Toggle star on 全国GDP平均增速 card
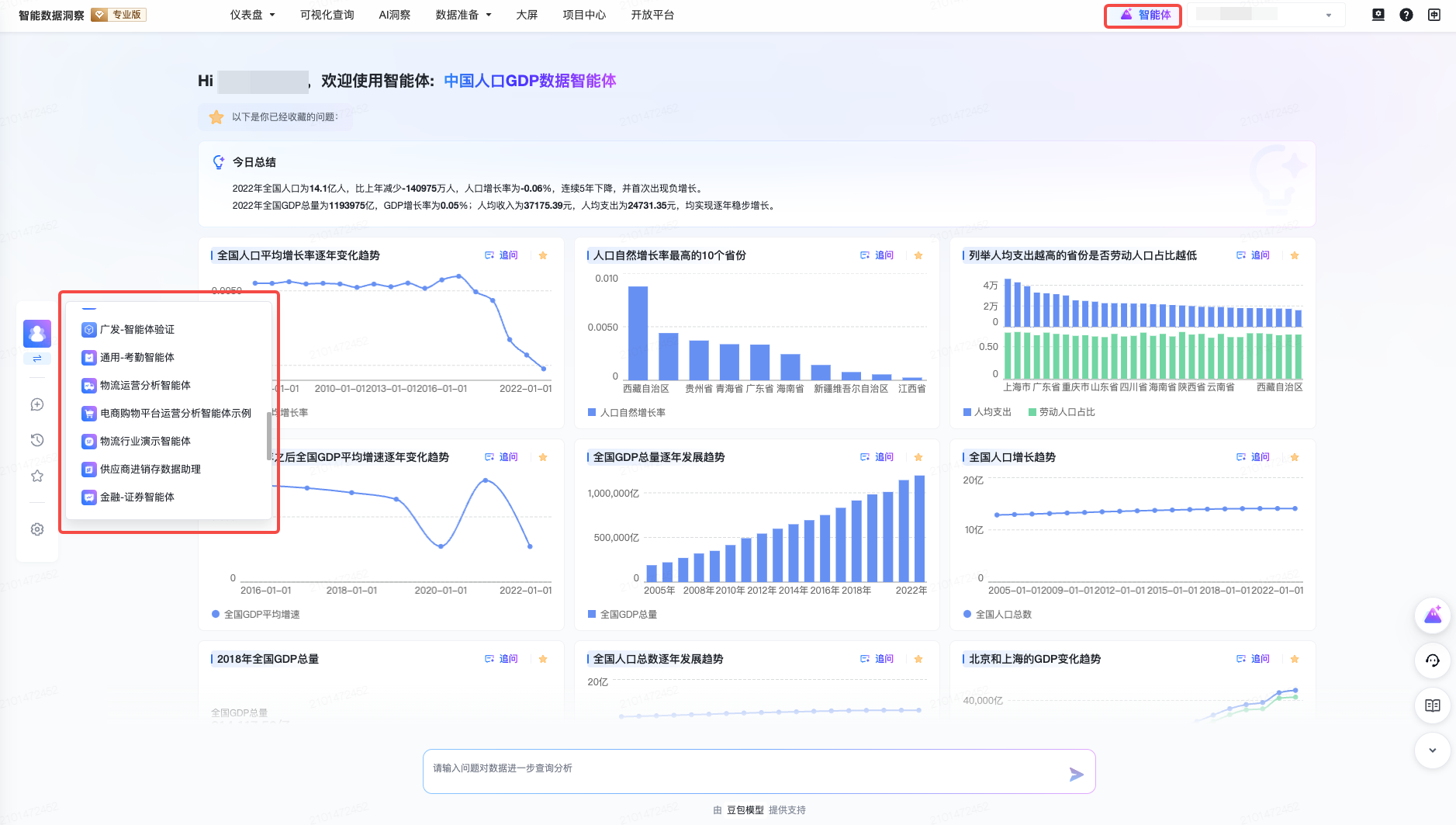The height and width of the screenshot is (825, 1456). pyautogui.click(x=543, y=457)
